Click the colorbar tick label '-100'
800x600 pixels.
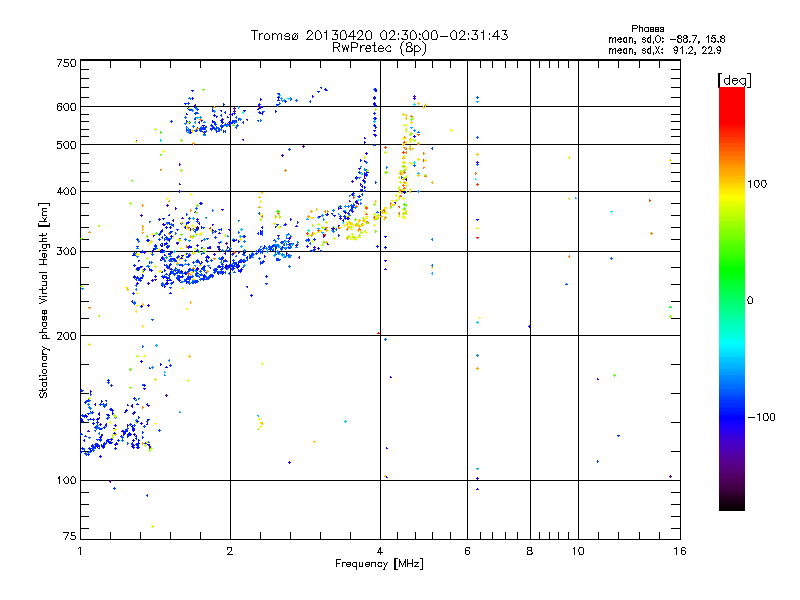click(x=761, y=417)
